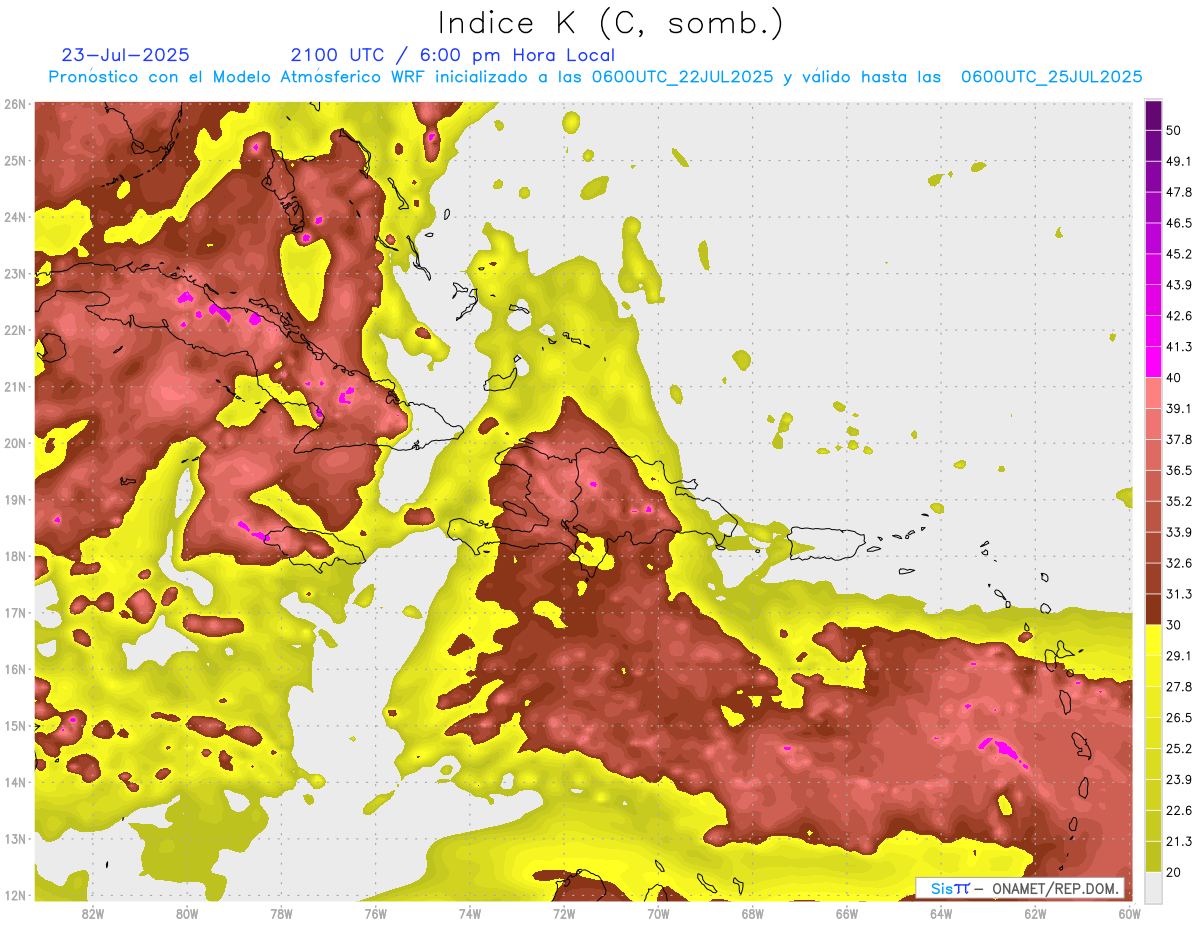Click the magenta swatch between 40 and 41.3
Screen dimensions: 1200x927
pos(1153,362)
